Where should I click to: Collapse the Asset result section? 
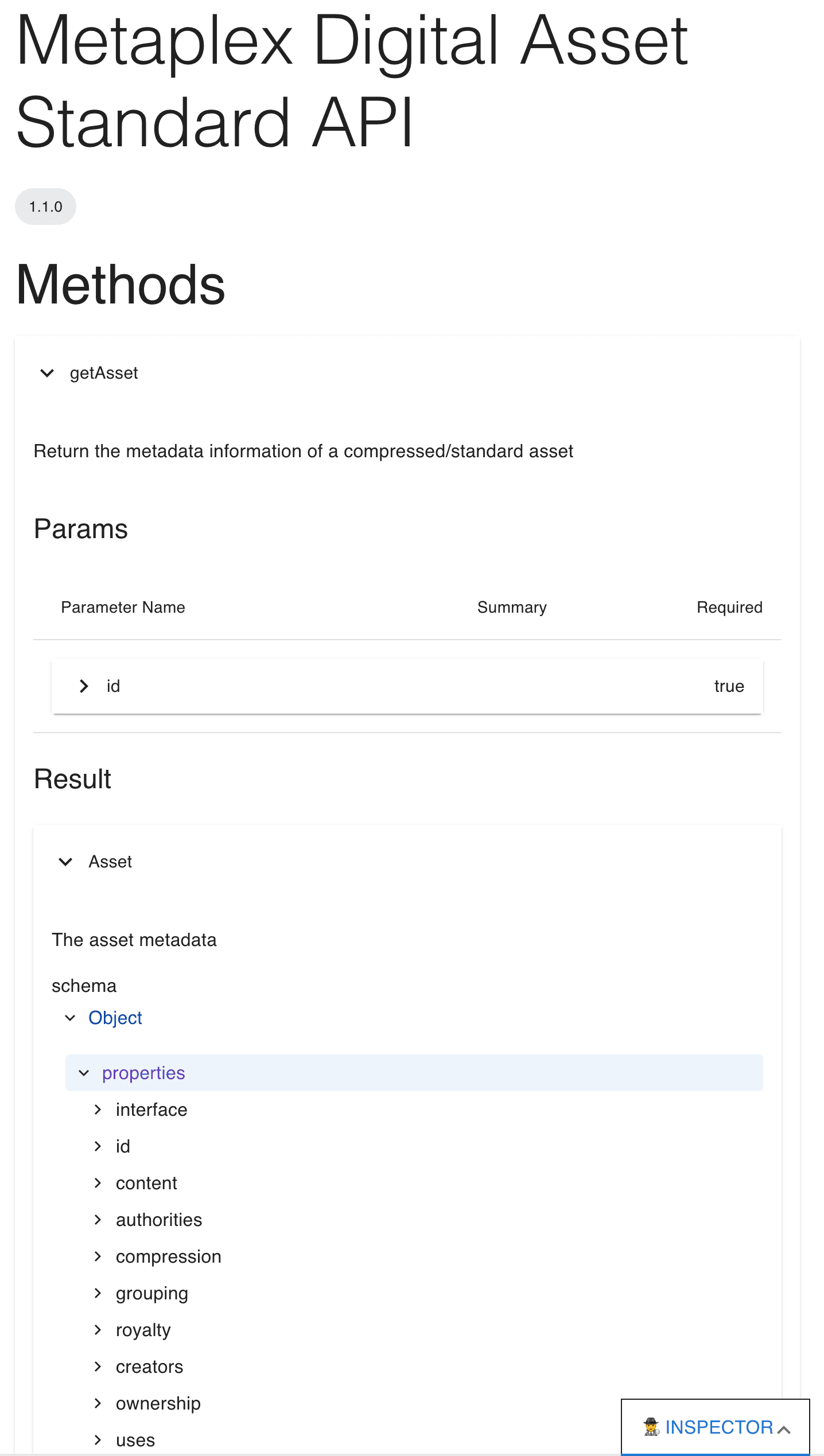[x=66, y=862]
